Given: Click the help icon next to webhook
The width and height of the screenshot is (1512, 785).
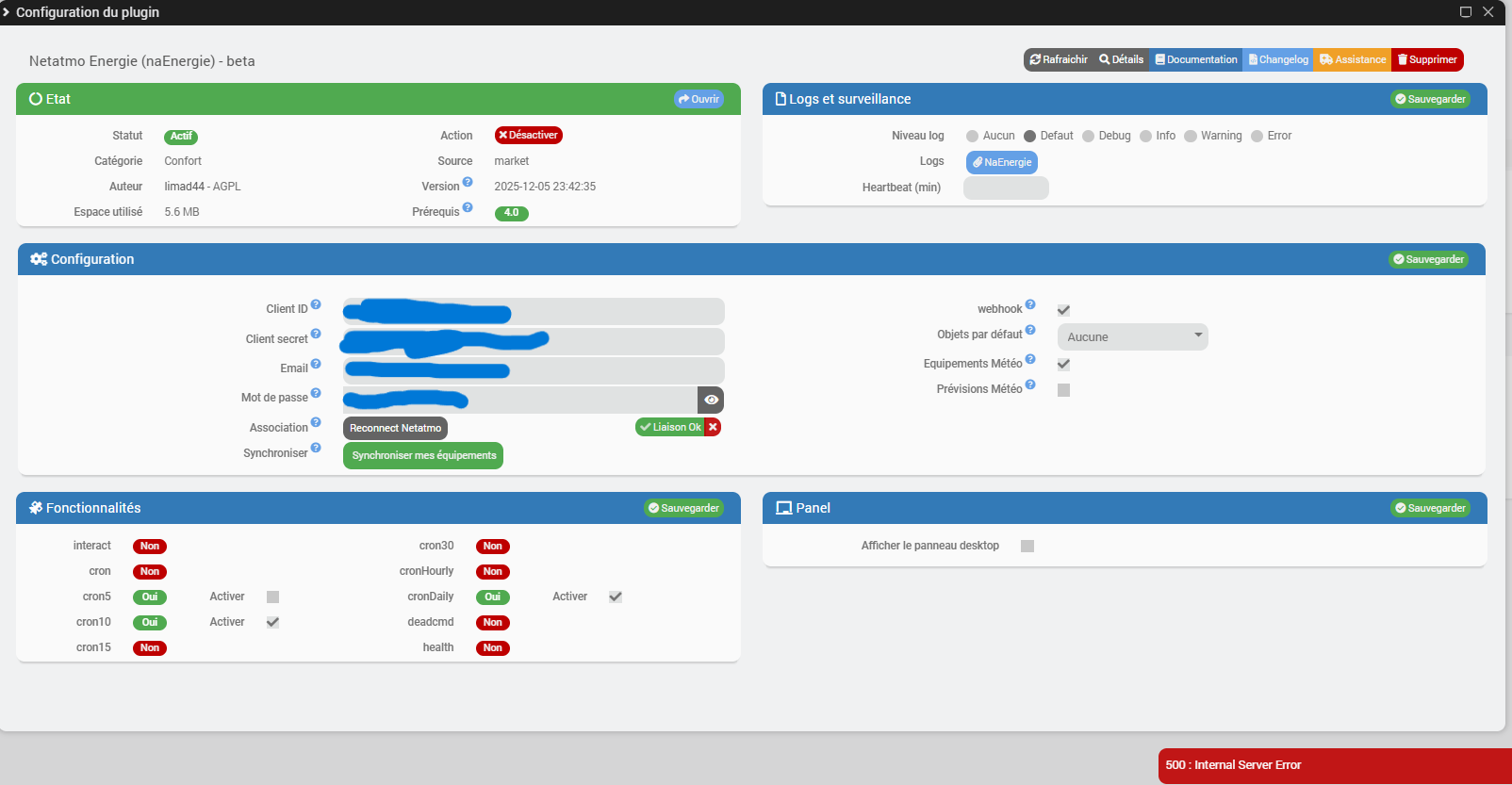Looking at the screenshot, I should (x=1030, y=304).
